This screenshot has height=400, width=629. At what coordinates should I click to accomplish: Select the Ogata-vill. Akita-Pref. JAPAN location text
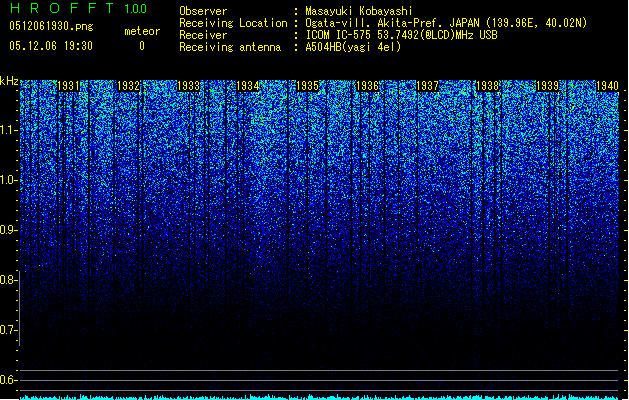[x=446, y=23]
